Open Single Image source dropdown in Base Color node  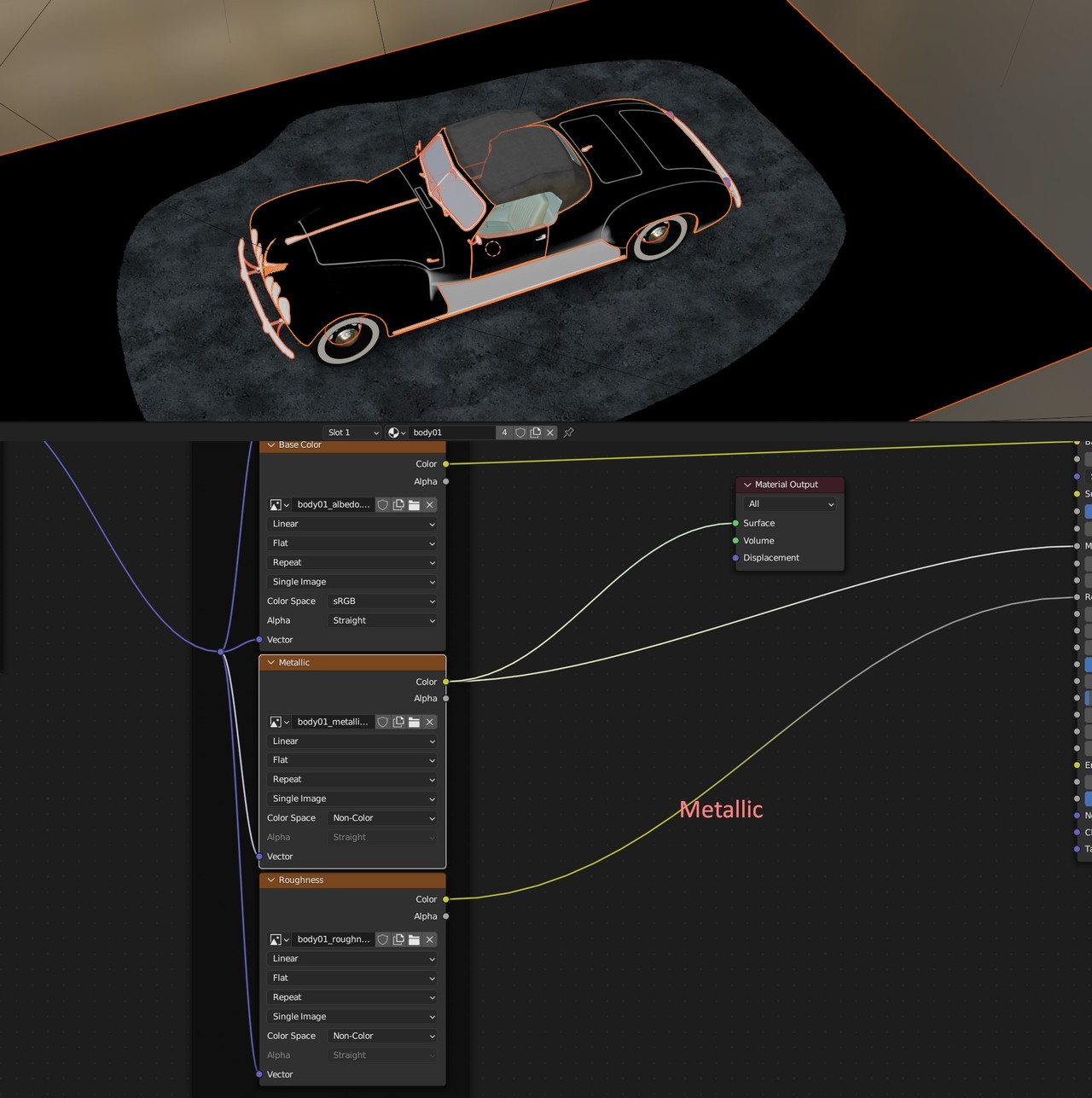(352, 582)
